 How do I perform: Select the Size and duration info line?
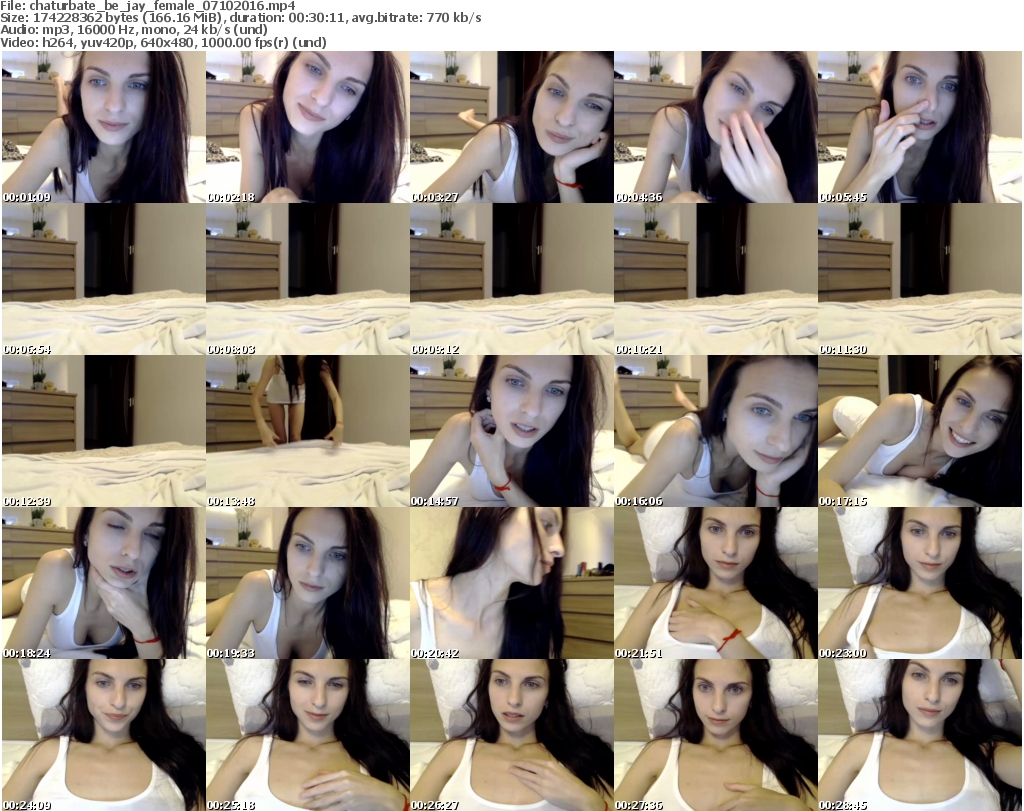click(241, 18)
